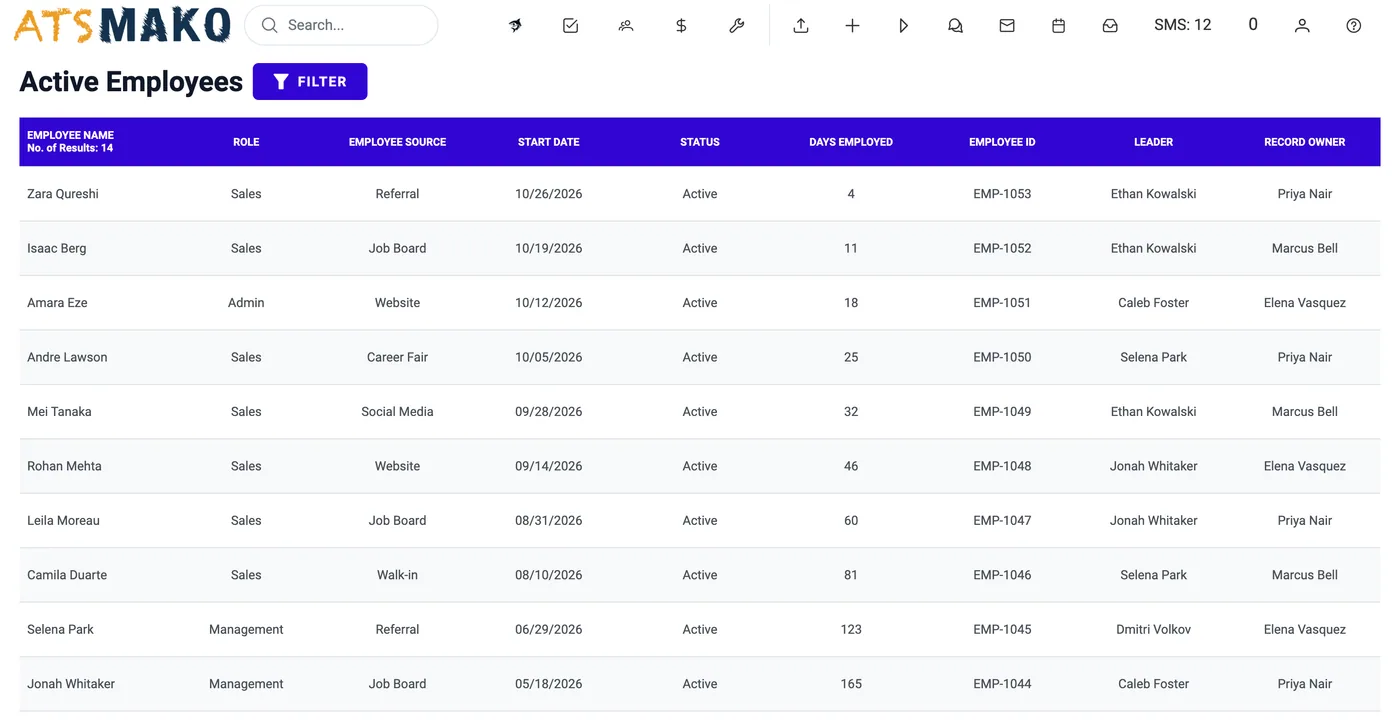Open the people group icon

pos(626,26)
